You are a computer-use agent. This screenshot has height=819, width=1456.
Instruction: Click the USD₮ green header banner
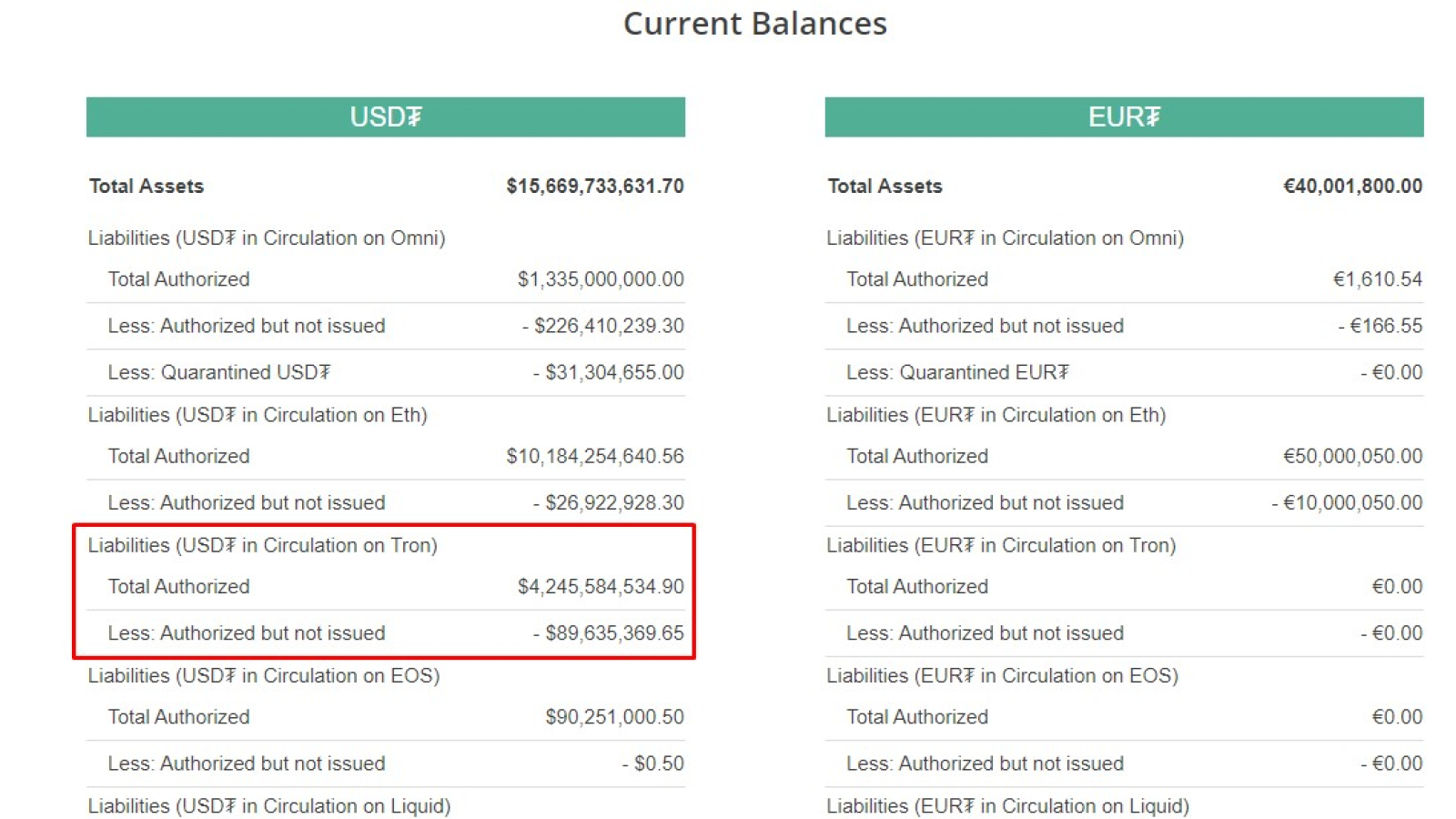385,116
